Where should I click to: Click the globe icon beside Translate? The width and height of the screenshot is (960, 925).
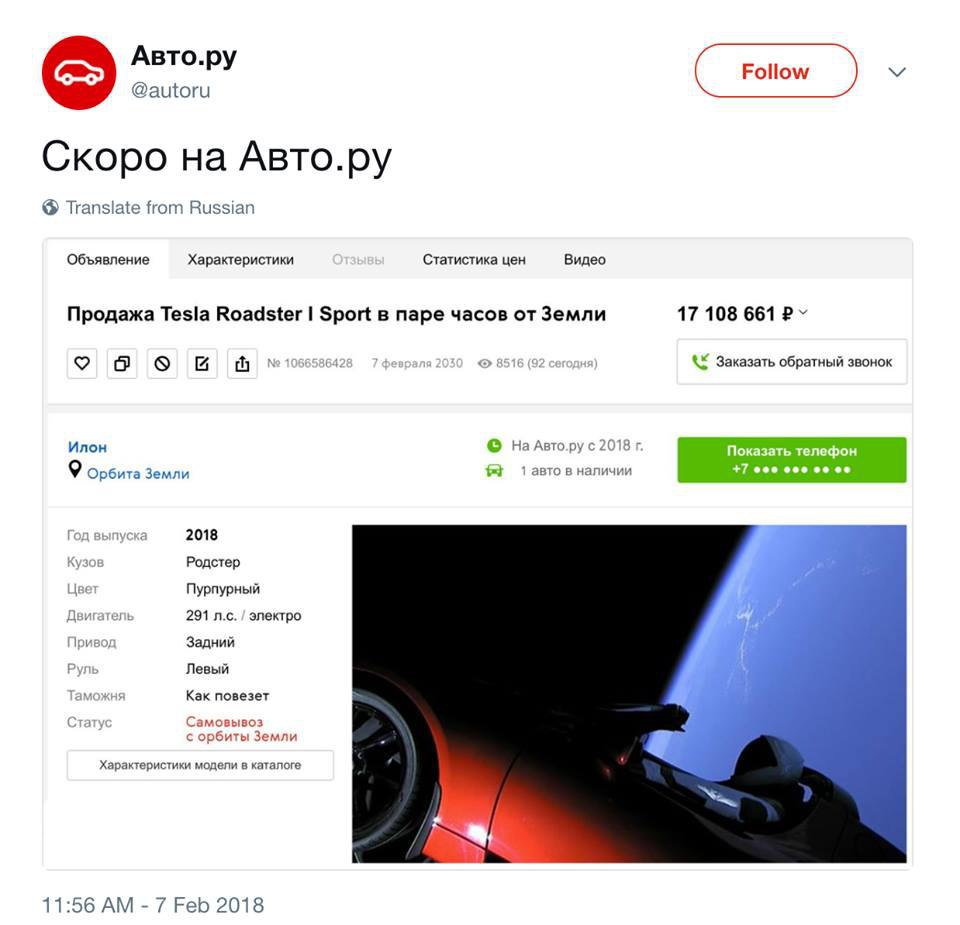[50, 208]
